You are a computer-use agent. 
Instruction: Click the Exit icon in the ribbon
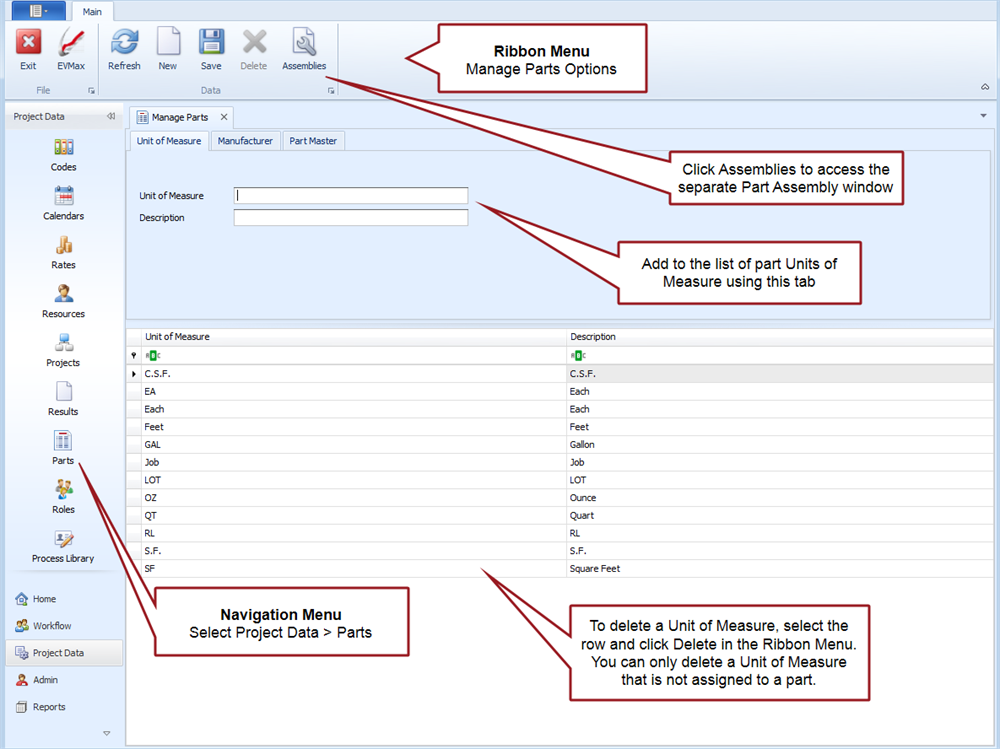[28, 48]
